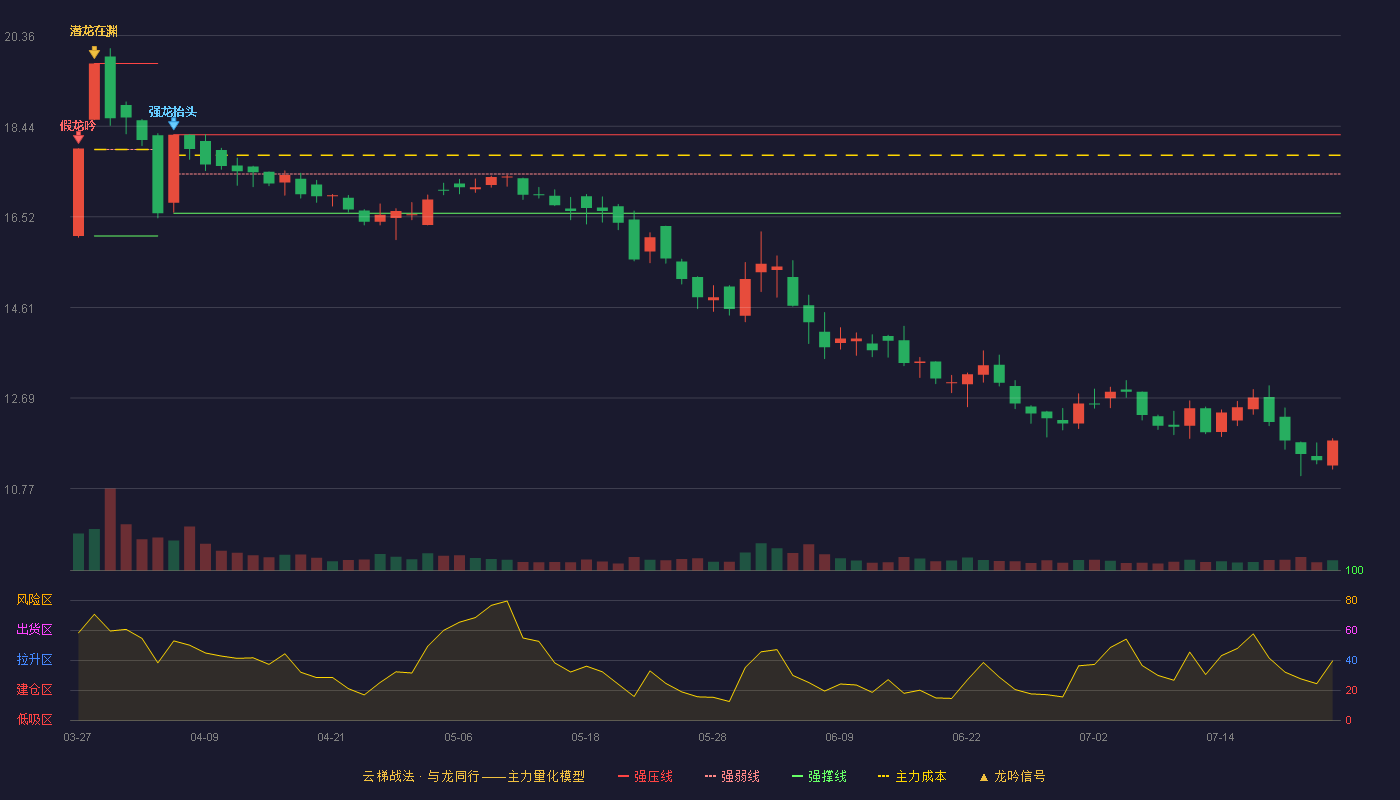Click the 03-27 date label
Screen dimensions: 1400x800
tap(77, 737)
